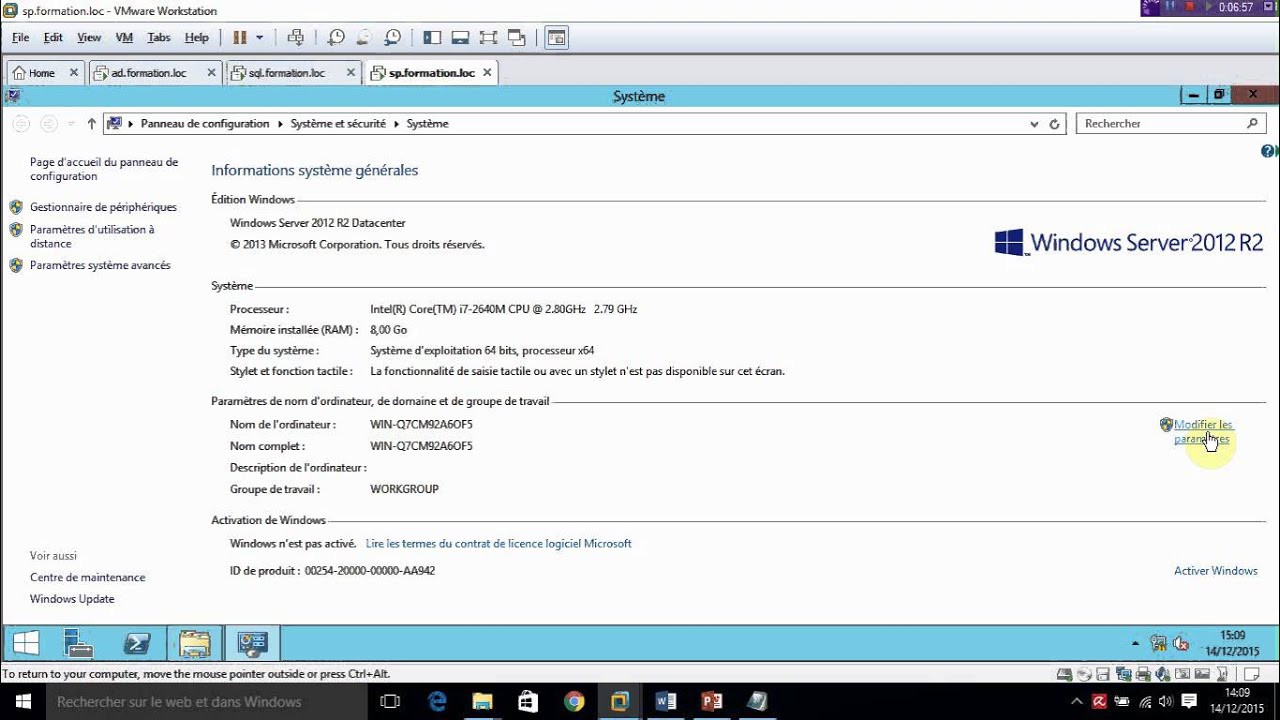Go to the Home tab
This screenshot has width=1280, height=720.
click(x=41, y=73)
